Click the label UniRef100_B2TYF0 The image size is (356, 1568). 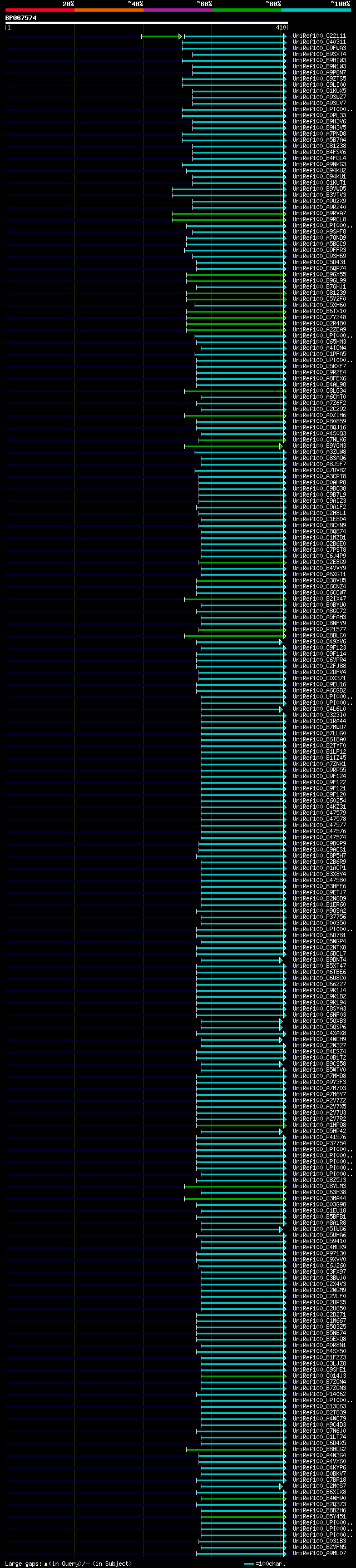tap(319, 746)
